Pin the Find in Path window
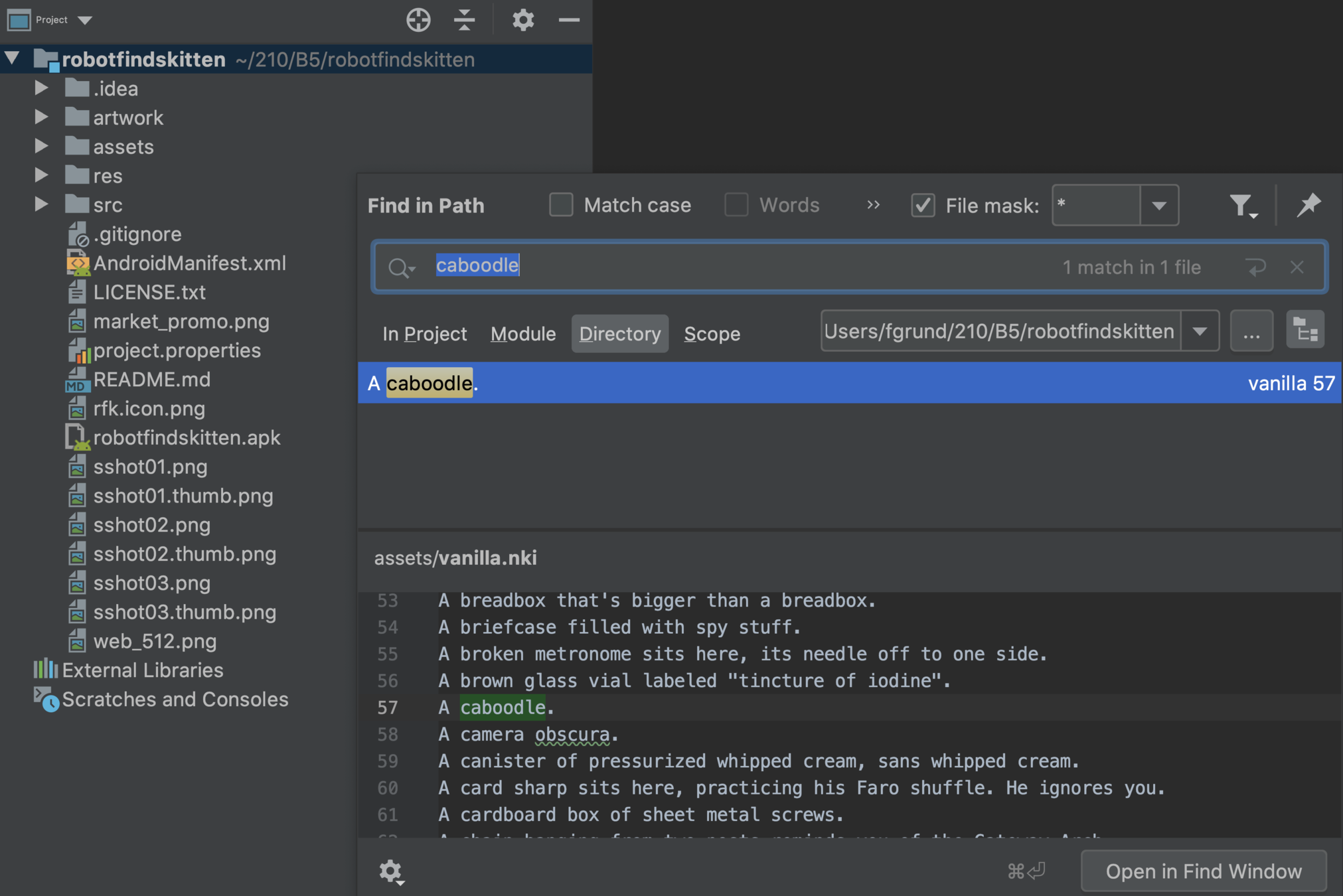Image resolution: width=1343 pixels, height=896 pixels. (1308, 205)
